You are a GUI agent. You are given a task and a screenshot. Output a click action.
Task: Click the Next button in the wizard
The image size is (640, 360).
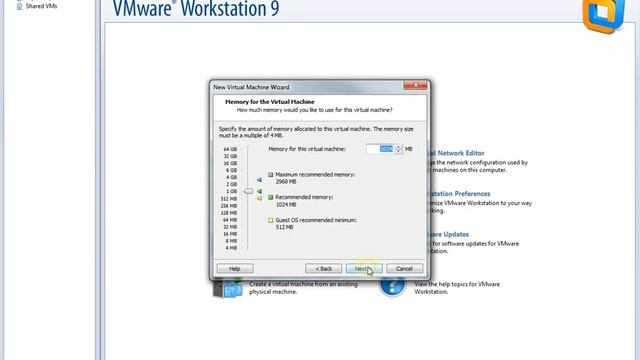pyautogui.click(x=364, y=269)
